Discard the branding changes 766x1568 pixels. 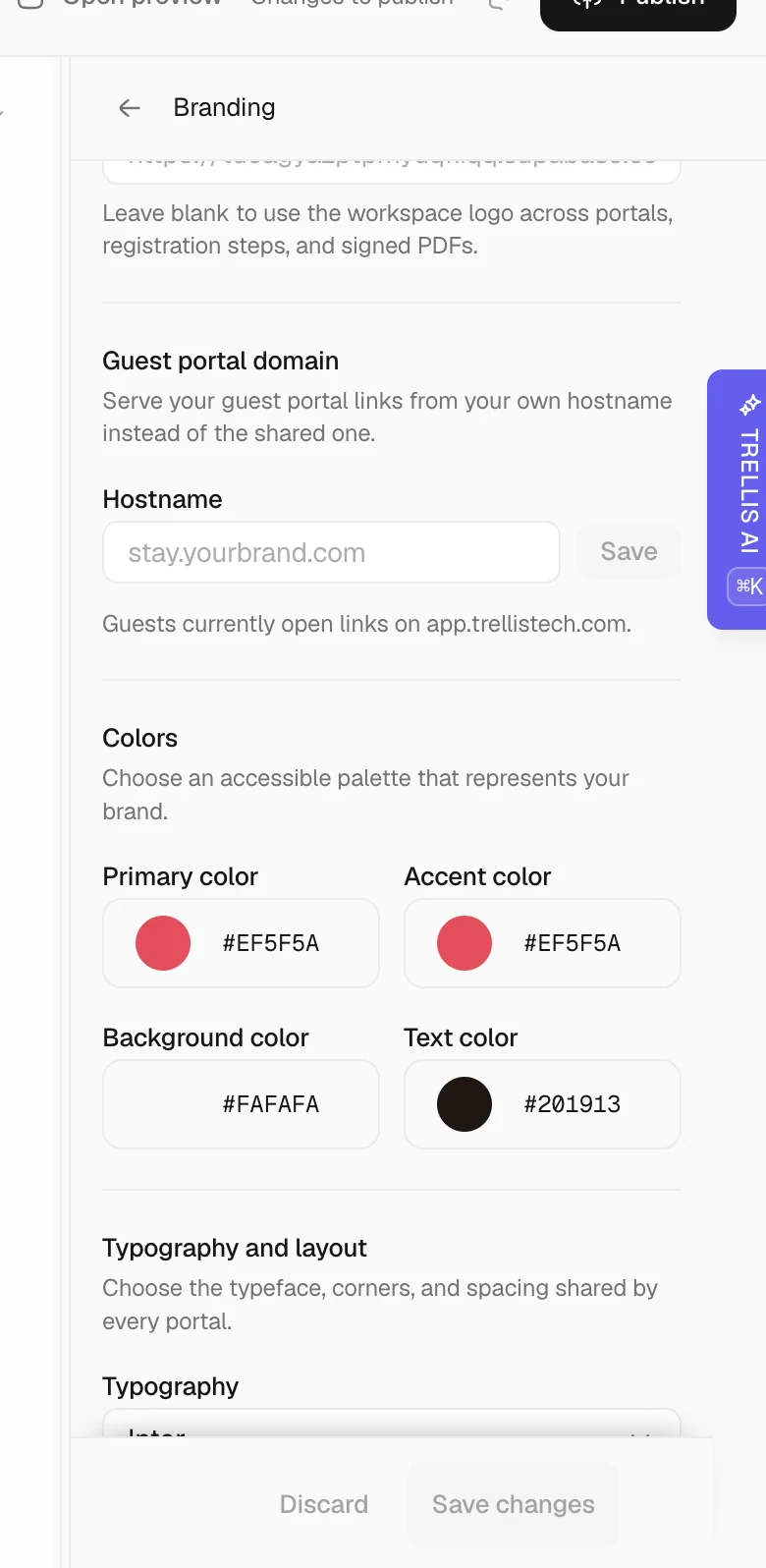(x=324, y=1504)
